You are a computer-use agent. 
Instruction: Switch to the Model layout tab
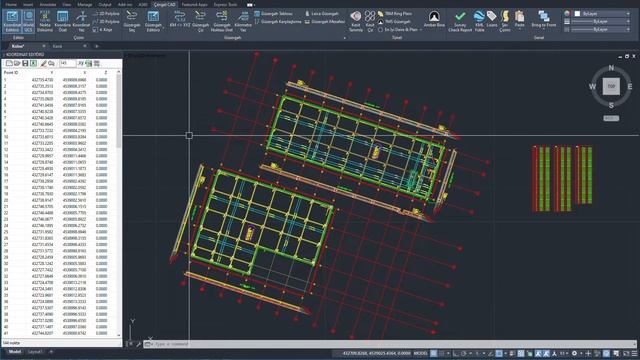(15, 351)
